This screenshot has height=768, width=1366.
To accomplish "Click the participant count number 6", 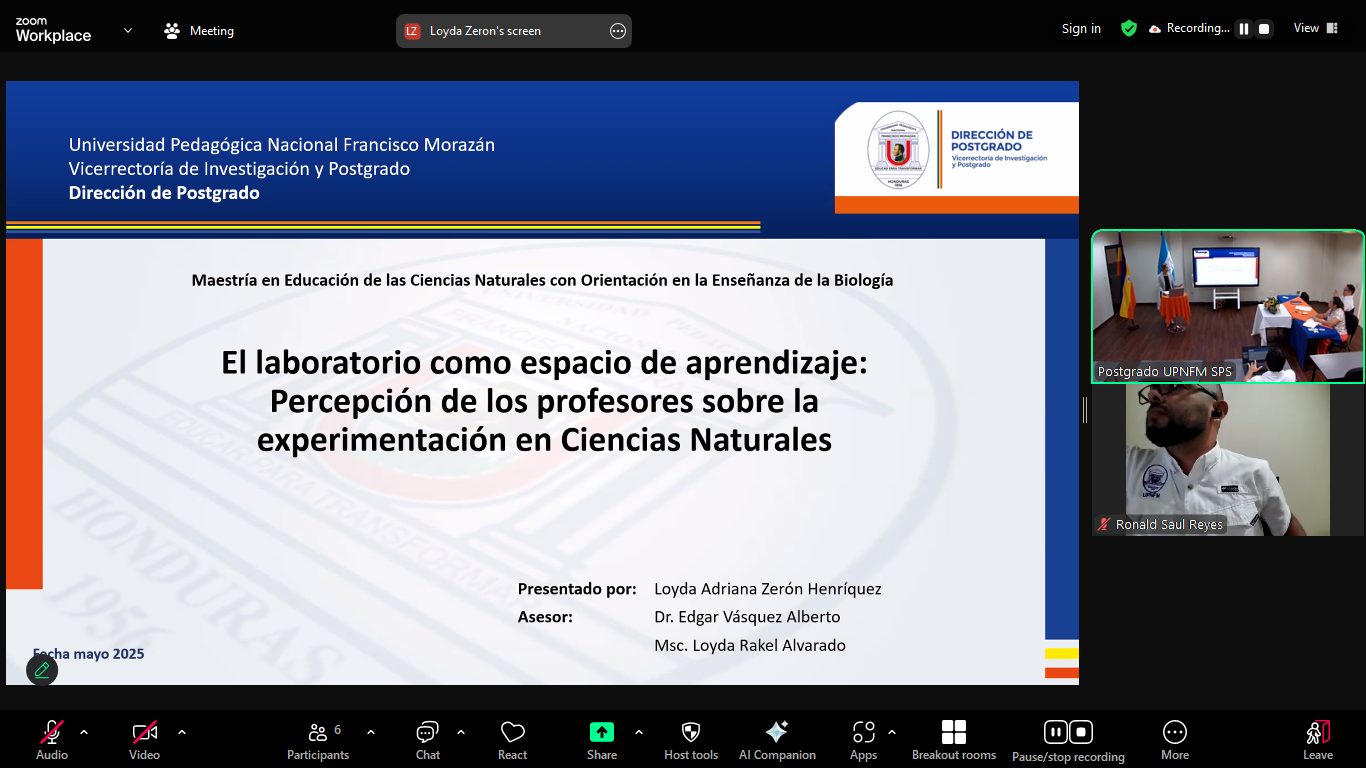I will click(338, 730).
